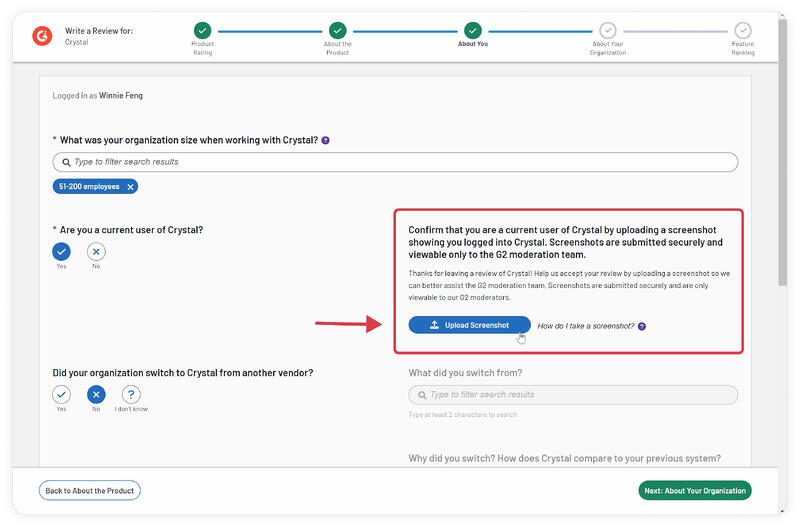Go to About the Product step
Viewport: 800px width, 529px height.
(337, 31)
